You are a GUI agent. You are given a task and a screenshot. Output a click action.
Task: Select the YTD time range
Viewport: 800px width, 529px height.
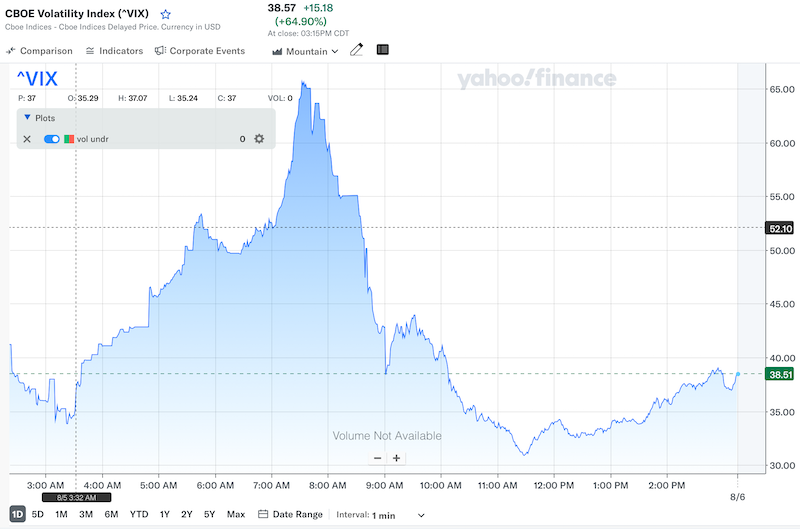pos(139,514)
